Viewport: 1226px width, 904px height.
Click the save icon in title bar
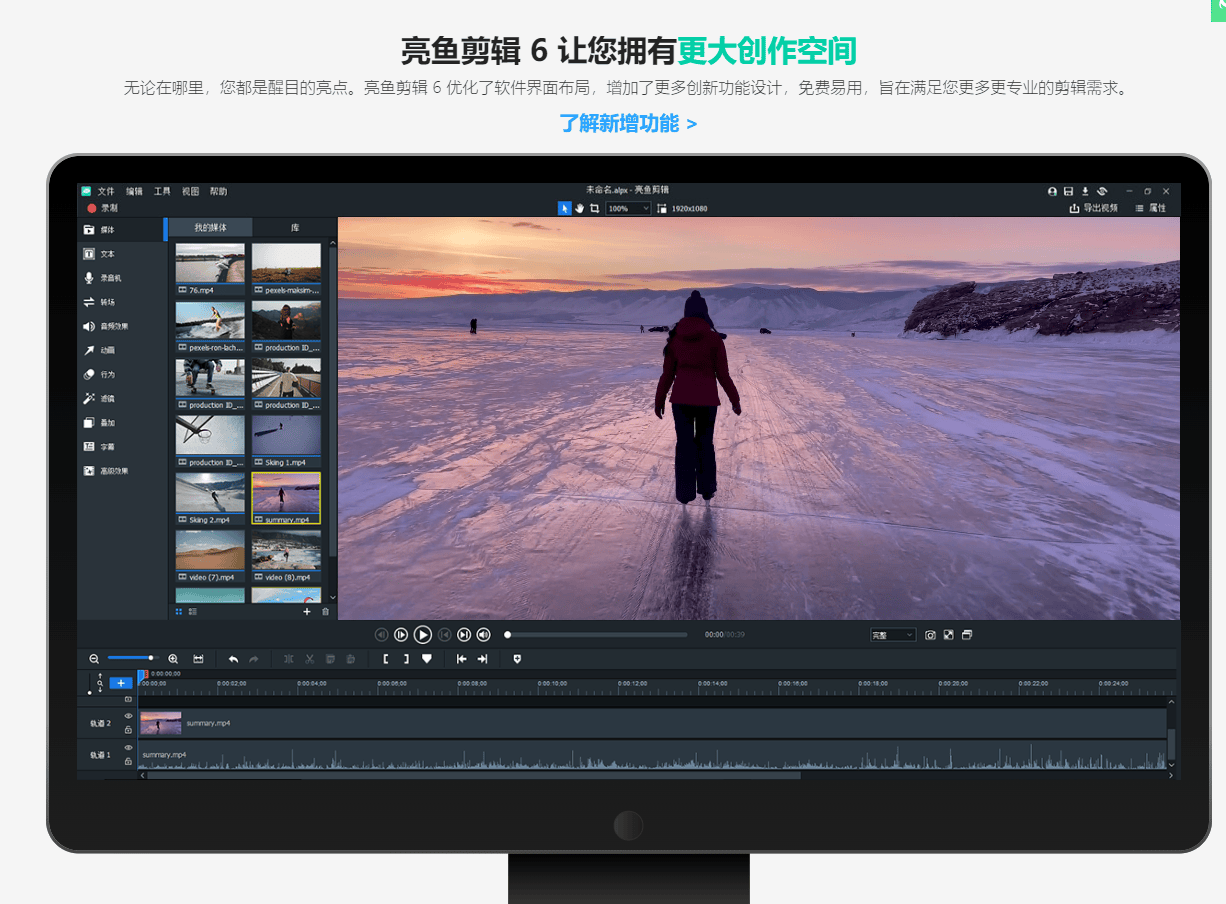tap(1068, 191)
